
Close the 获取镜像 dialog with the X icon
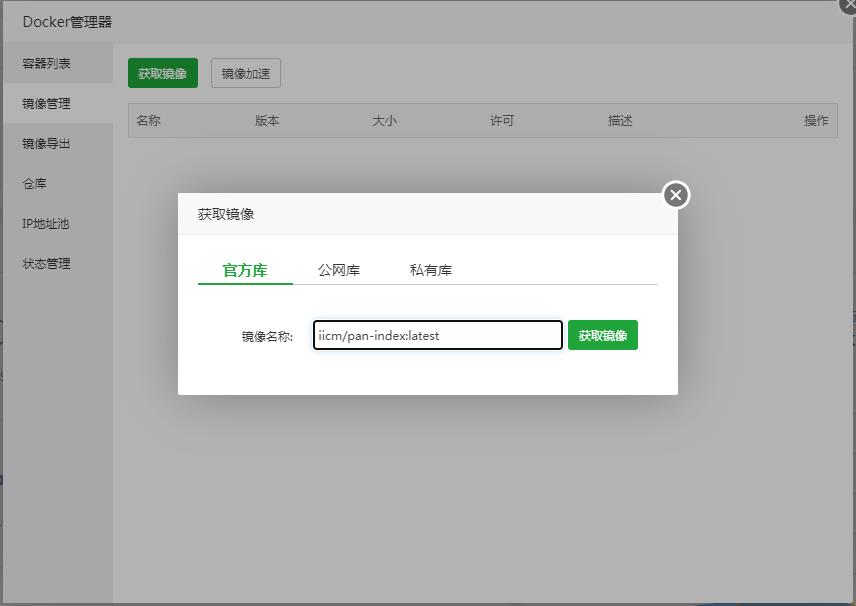click(676, 195)
